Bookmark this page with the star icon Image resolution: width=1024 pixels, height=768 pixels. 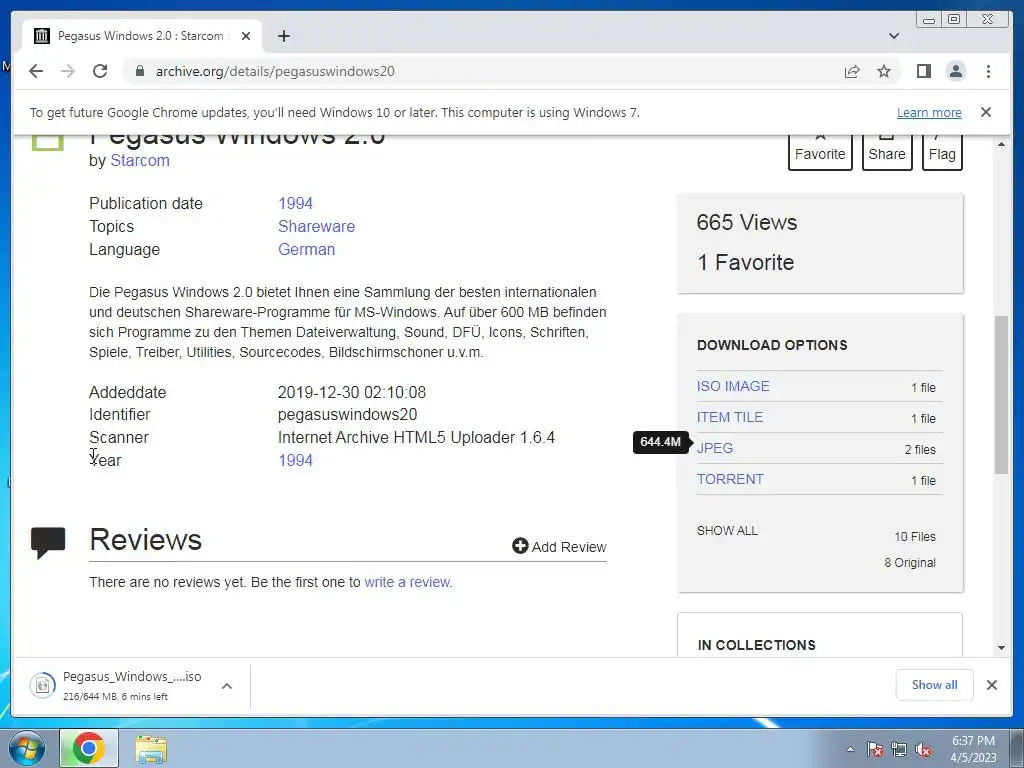point(884,71)
